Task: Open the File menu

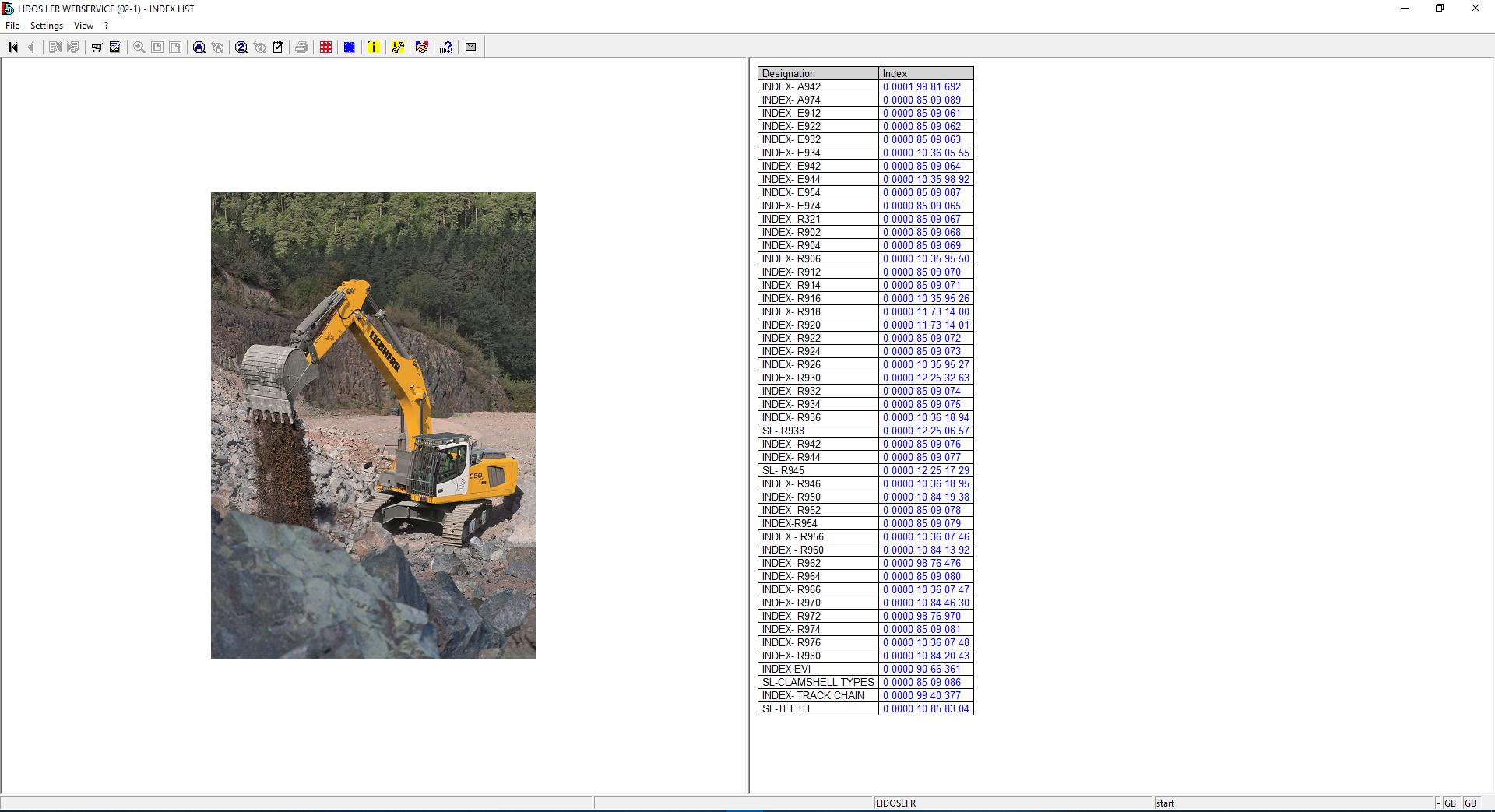Action: coord(12,25)
